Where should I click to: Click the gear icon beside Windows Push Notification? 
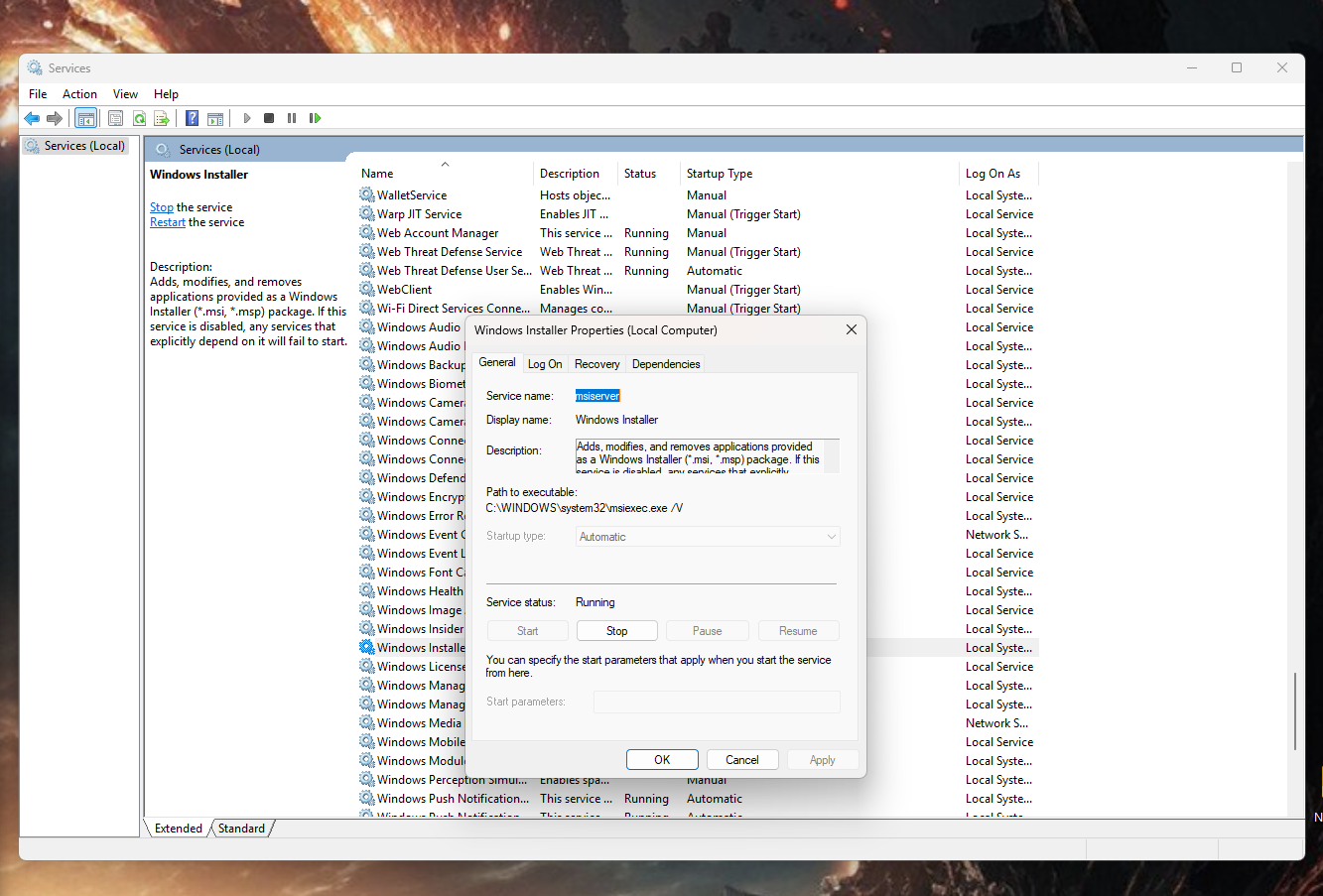367,799
